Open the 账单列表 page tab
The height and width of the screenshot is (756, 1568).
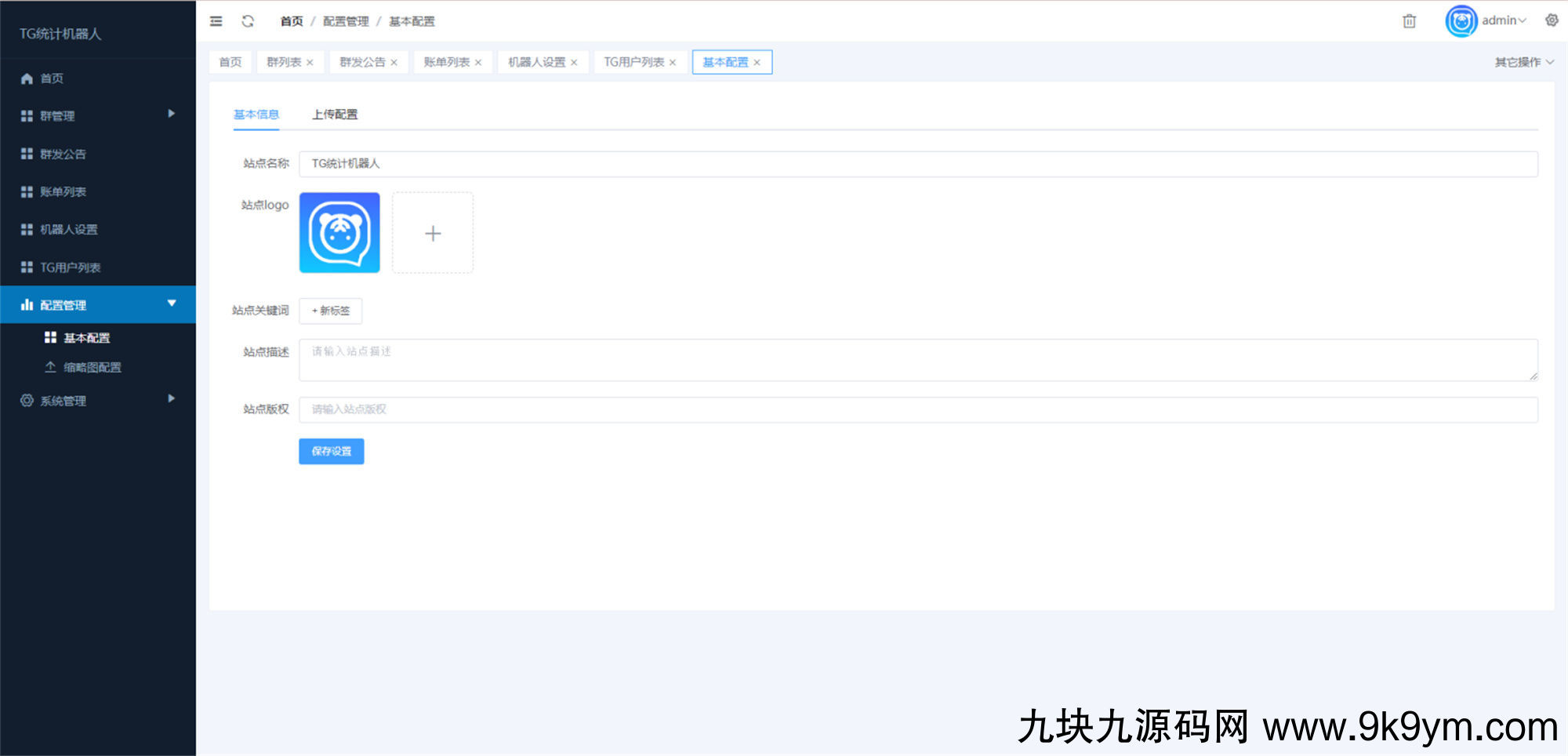click(x=446, y=62)
